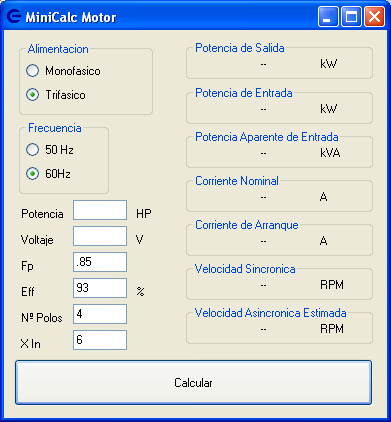Click the Corriente de Arranque label
391x422 pixels.
(247, 225)
